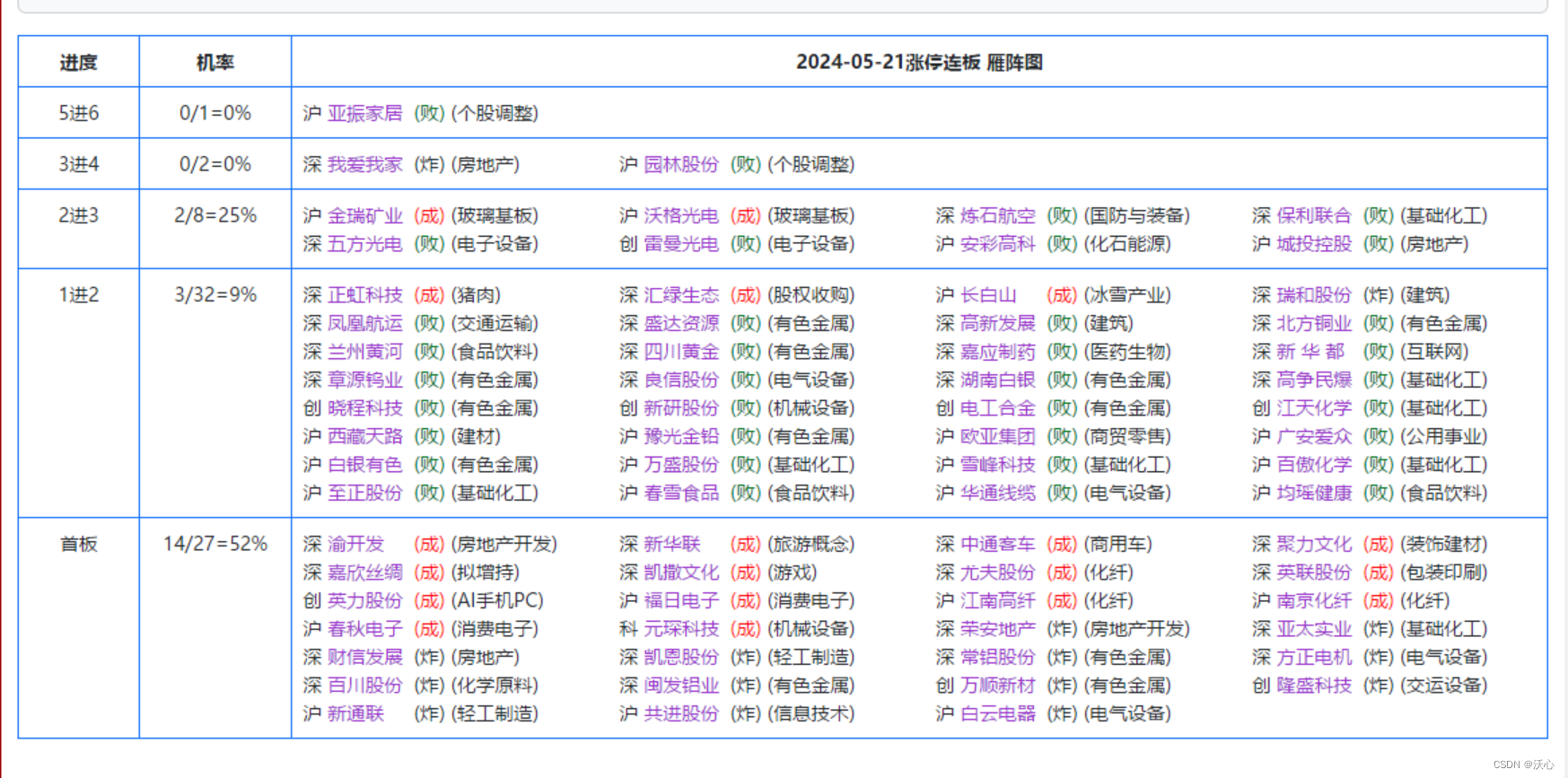Click the 荣安地产 stock link

pyautogui.click(x=998, y=629)
